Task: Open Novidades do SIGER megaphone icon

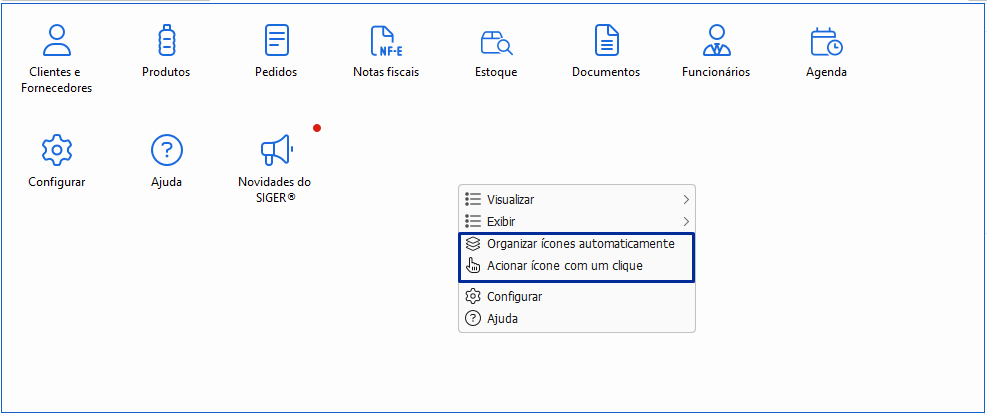Action: [276, 151]
